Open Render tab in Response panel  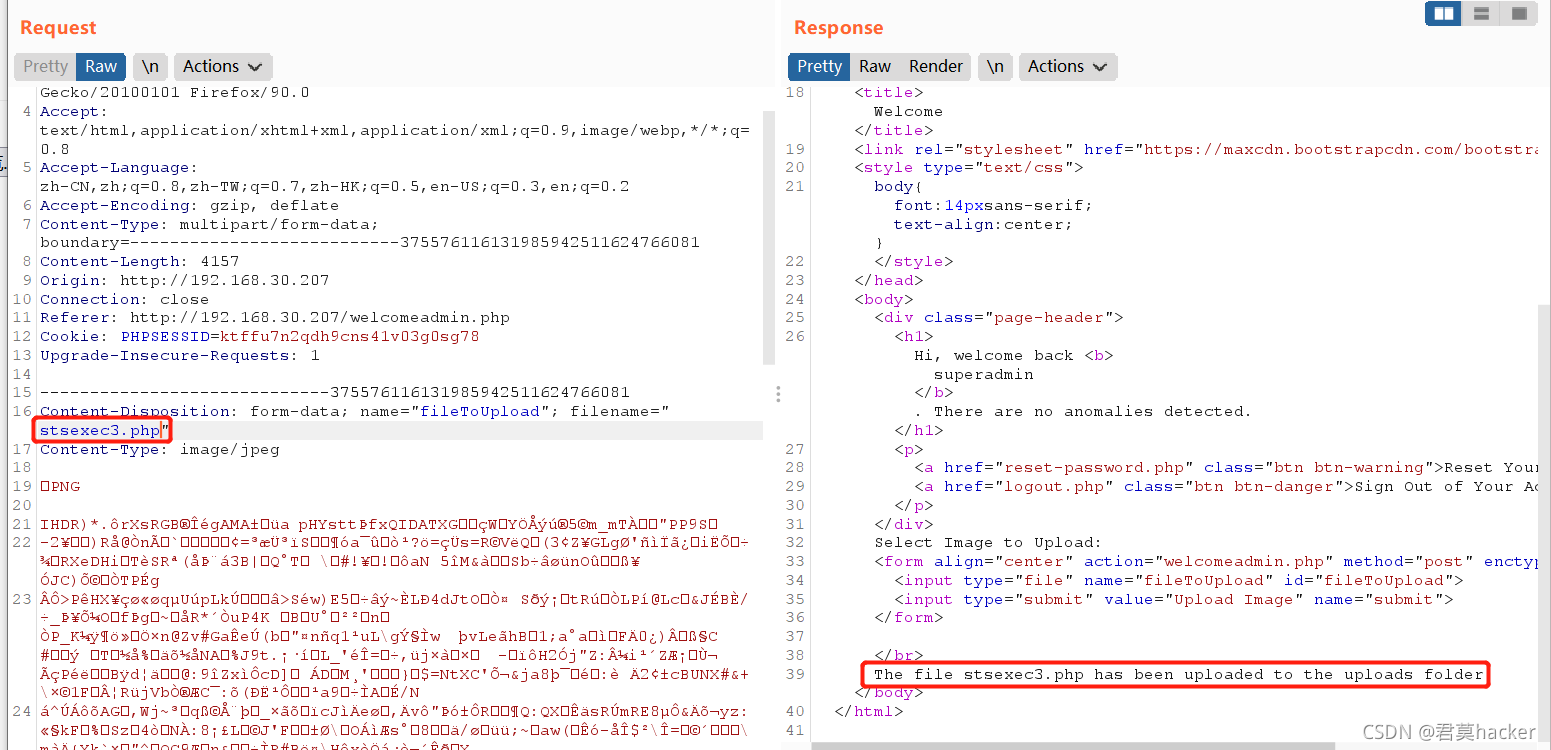tap(936, 66)
